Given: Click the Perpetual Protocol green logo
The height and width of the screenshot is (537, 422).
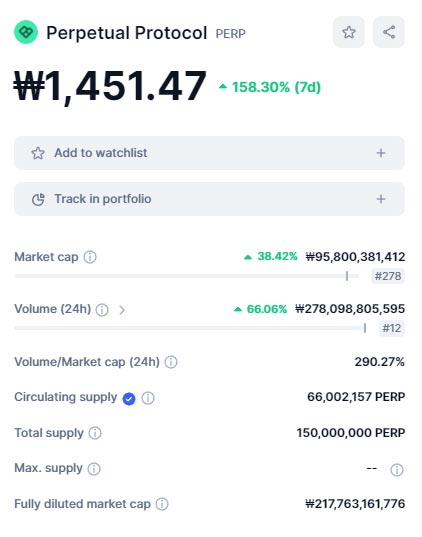Looking at the screenshot, I should click(x=26, y=32).
